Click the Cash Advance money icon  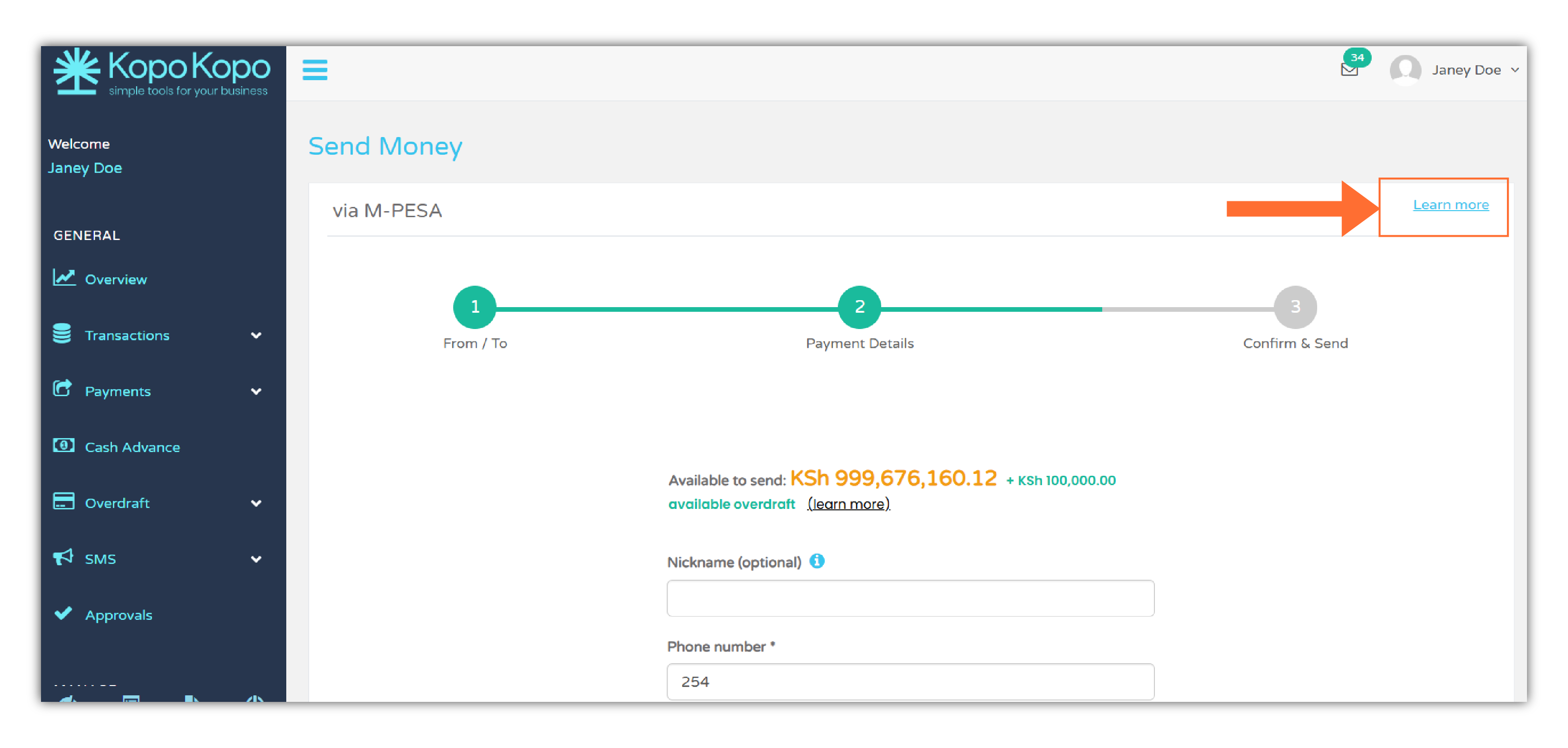(x=63, y=446)
